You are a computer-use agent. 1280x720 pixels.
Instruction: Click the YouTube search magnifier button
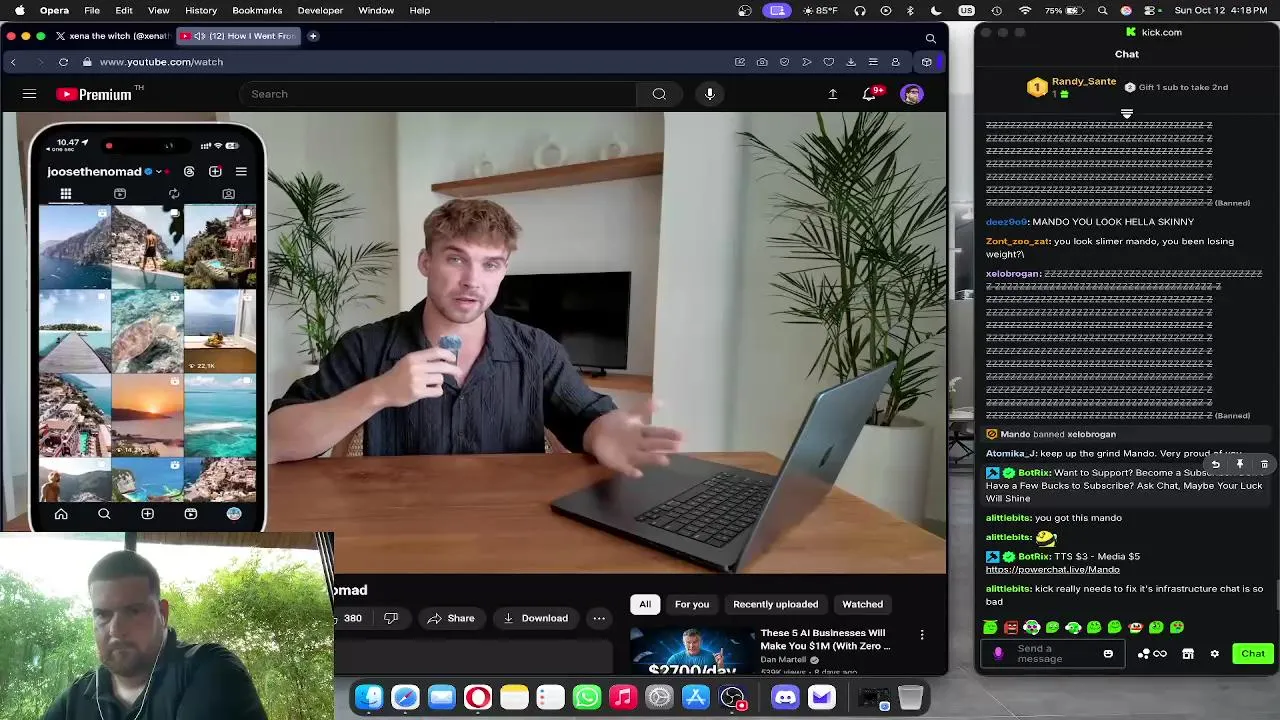coord(659,94)
